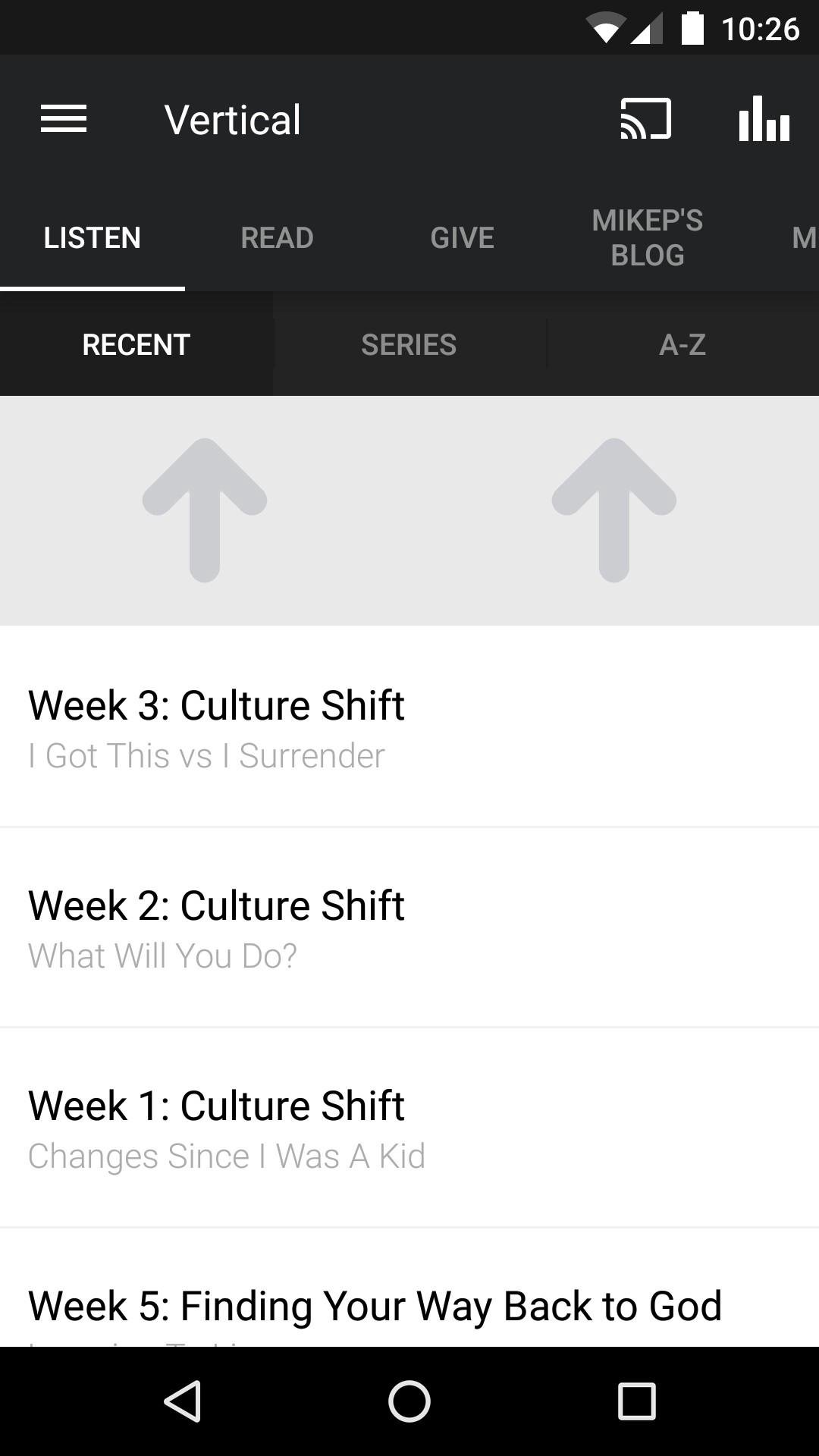Open the recent apps overview button
819x1456 pixels.
point(634,1401)
